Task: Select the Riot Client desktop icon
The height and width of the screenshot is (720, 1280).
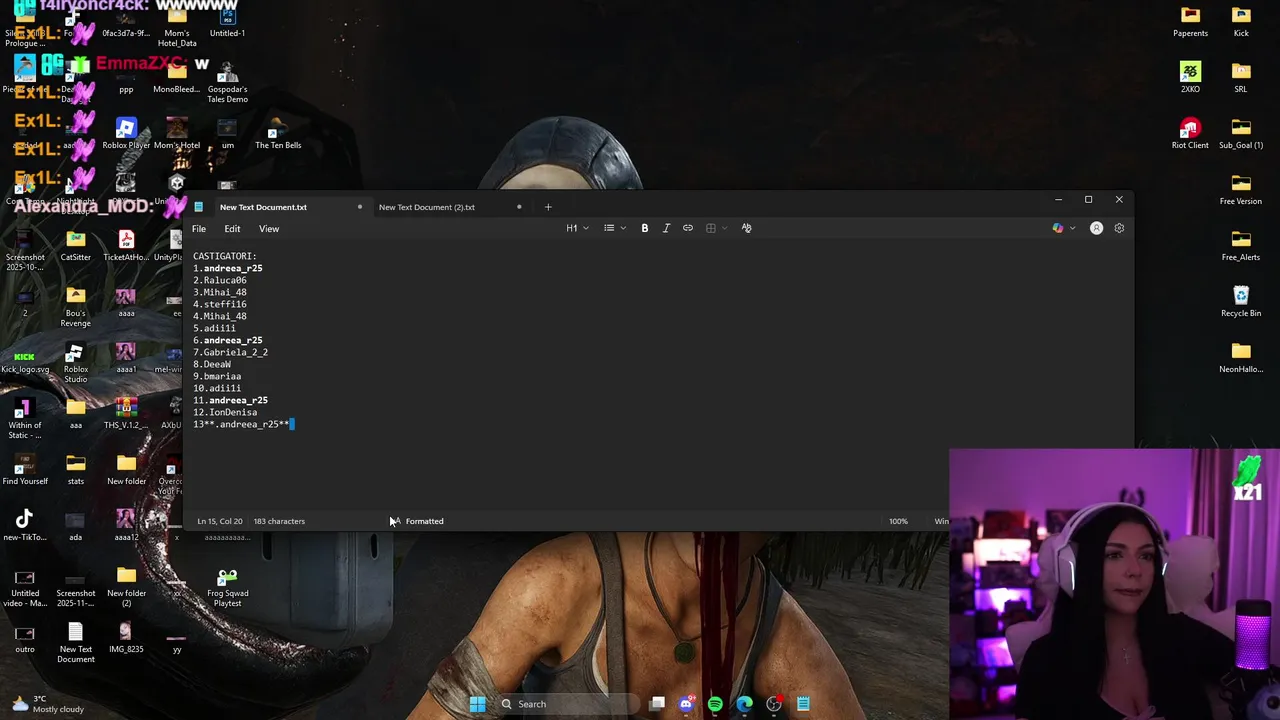Action: (x=1190, y=133)
